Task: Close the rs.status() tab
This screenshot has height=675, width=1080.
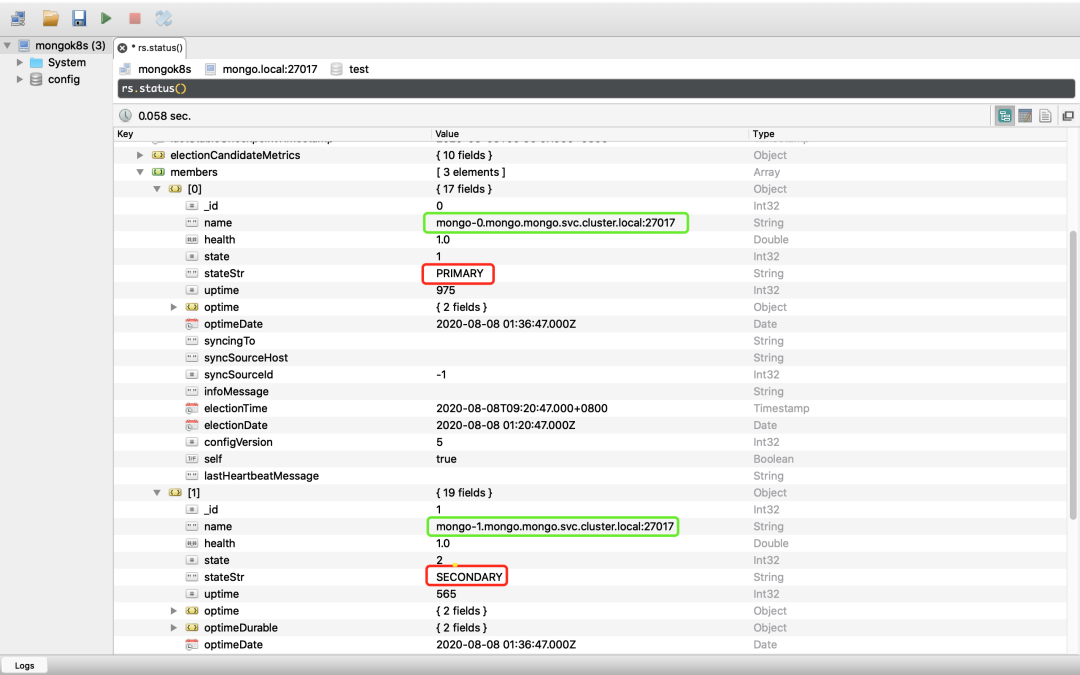Action: (122, 48)
